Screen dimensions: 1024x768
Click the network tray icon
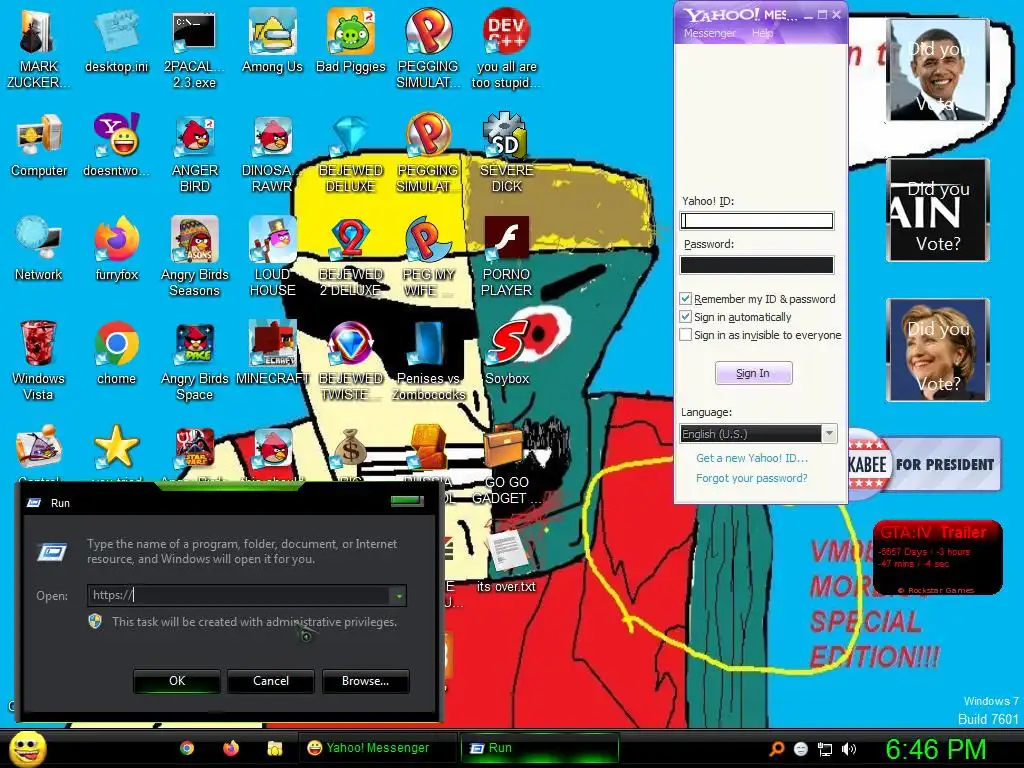825,749
